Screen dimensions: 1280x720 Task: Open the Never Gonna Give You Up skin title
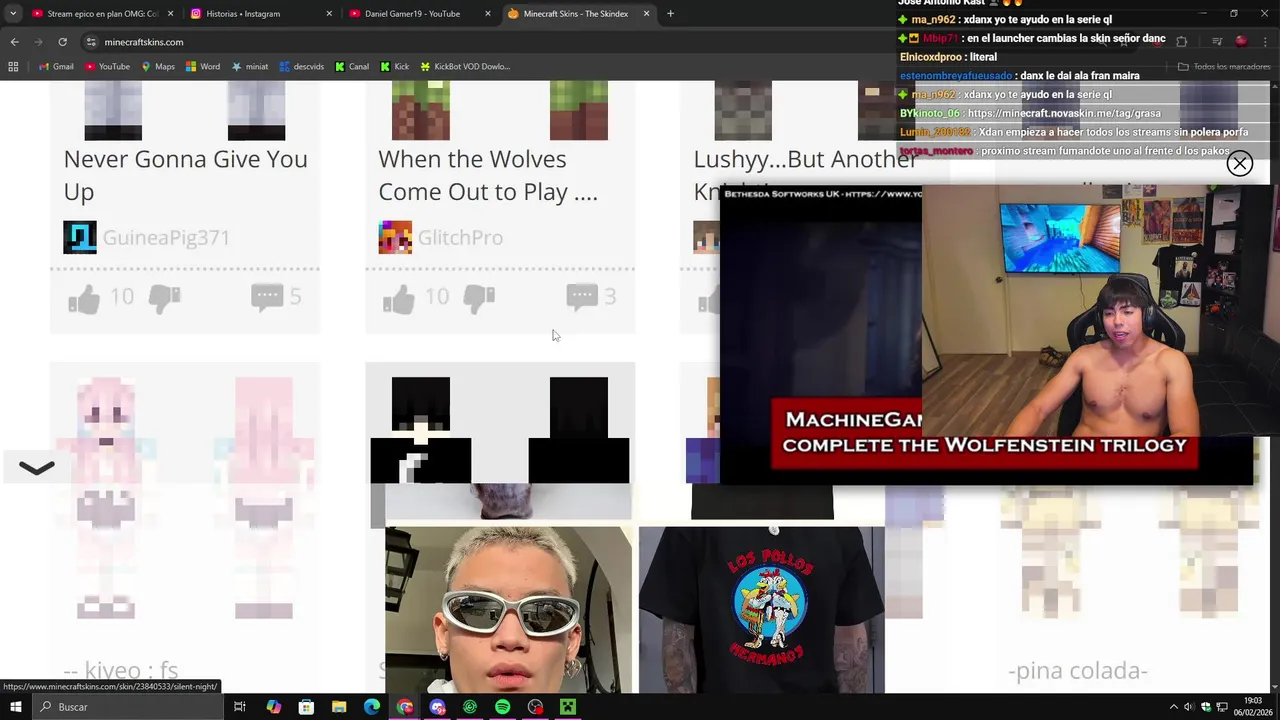pos(185,175)
